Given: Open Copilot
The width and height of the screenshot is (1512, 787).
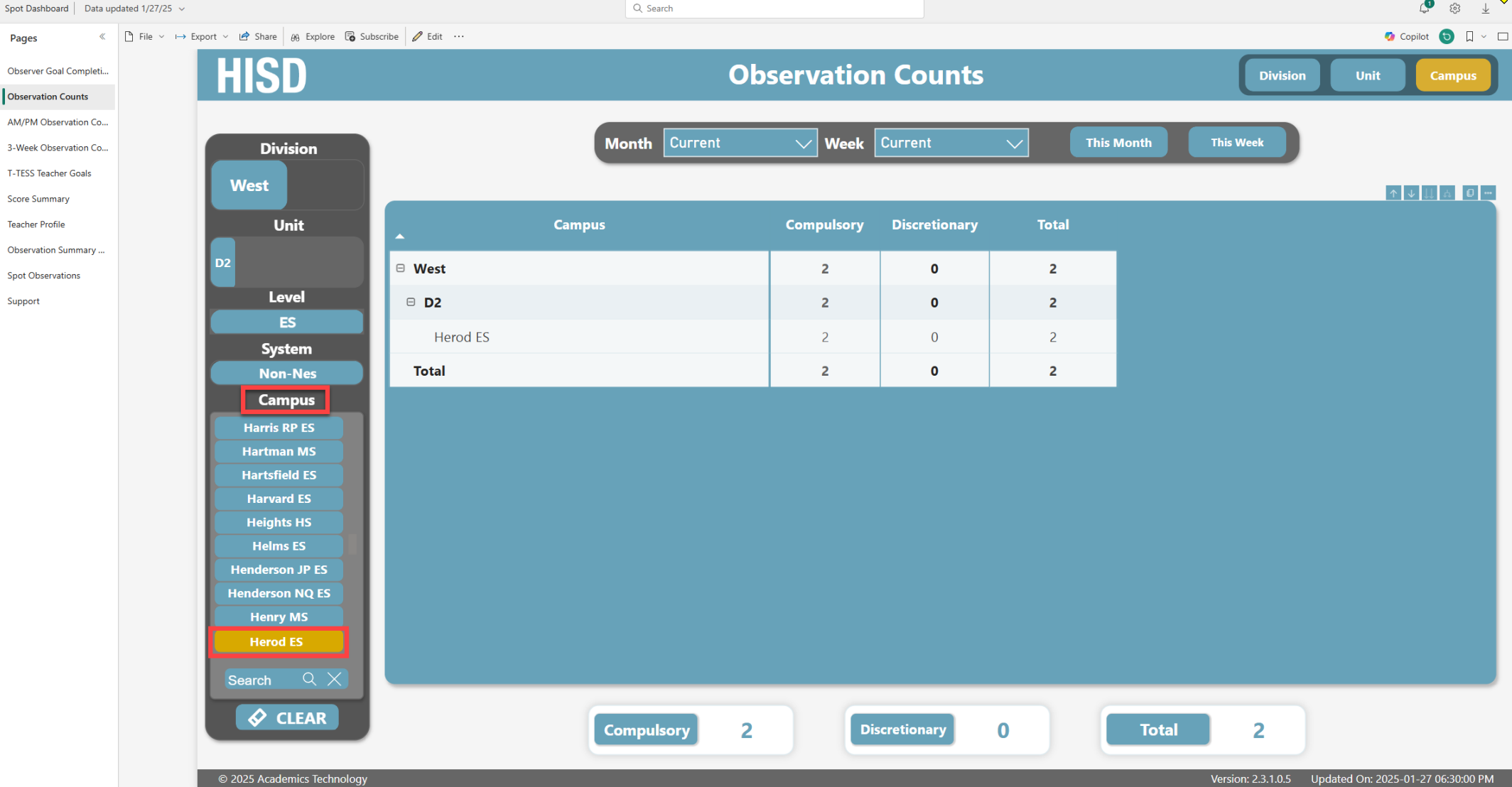Looking at the screenshot, I should tap(1407, 36).
